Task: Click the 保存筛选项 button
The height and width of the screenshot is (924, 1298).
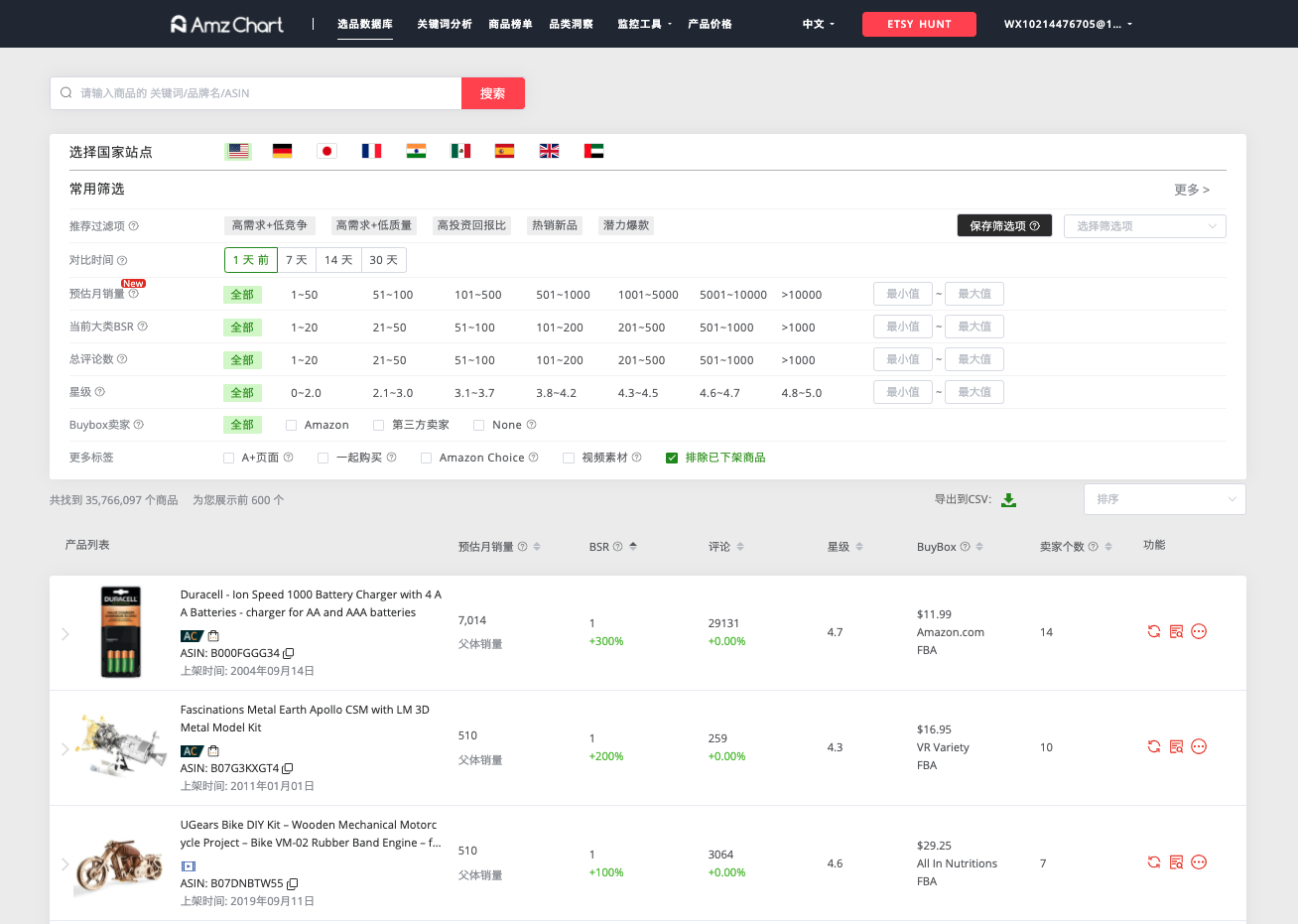Action: click(x=1004, y=226)
